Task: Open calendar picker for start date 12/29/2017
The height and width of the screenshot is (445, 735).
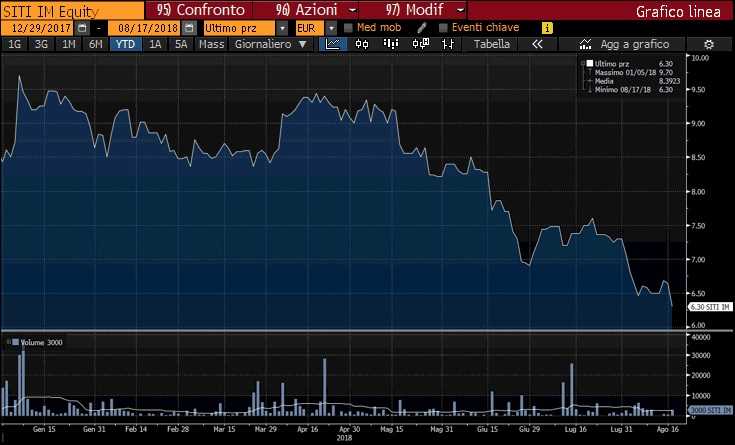Action: 82,28
